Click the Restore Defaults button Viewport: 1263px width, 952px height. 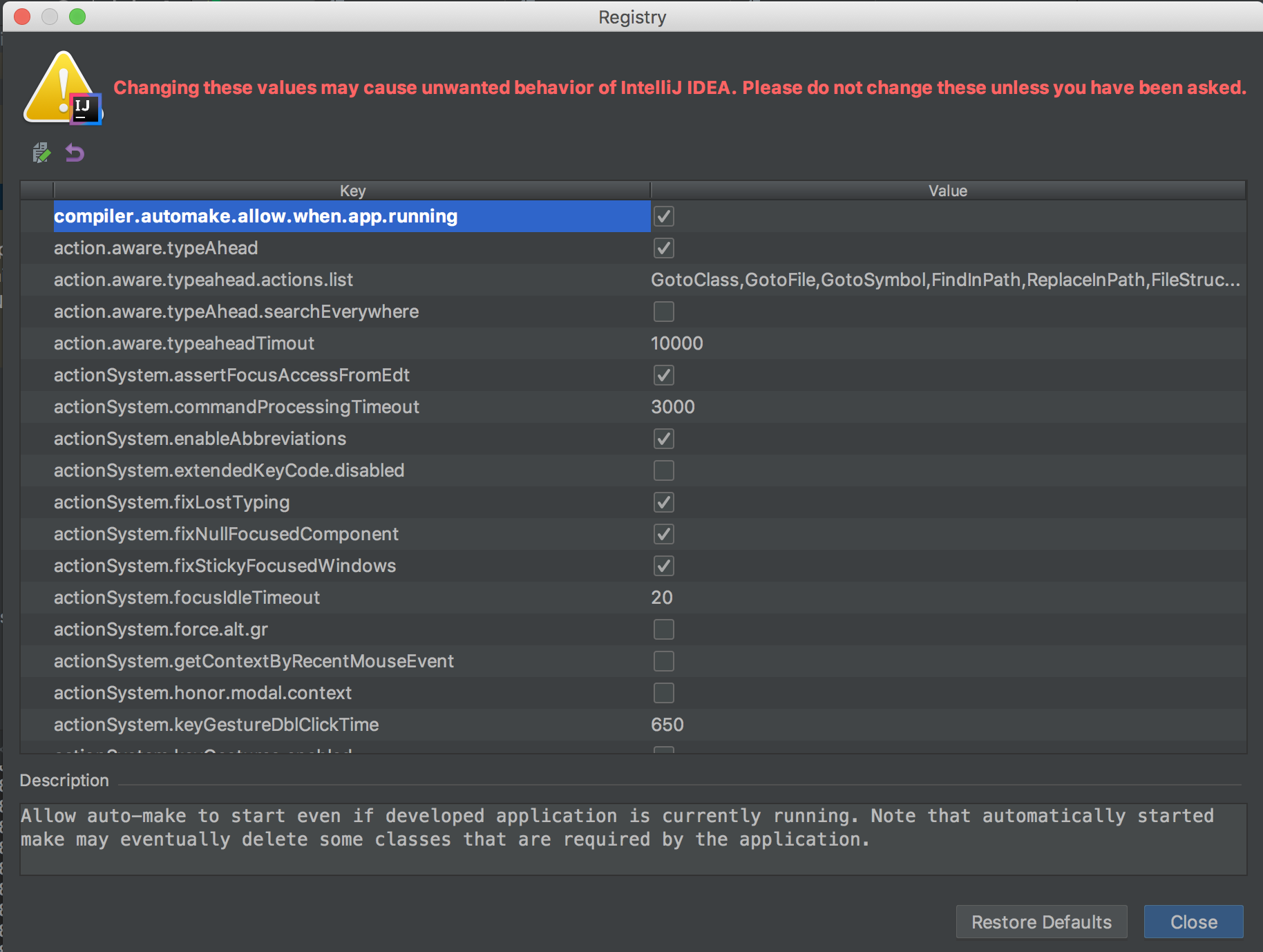tap(1041, 922)
